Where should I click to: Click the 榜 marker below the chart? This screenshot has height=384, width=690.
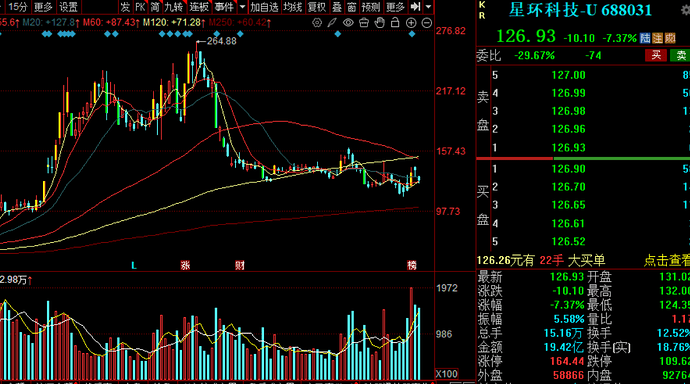click(411, 265)
